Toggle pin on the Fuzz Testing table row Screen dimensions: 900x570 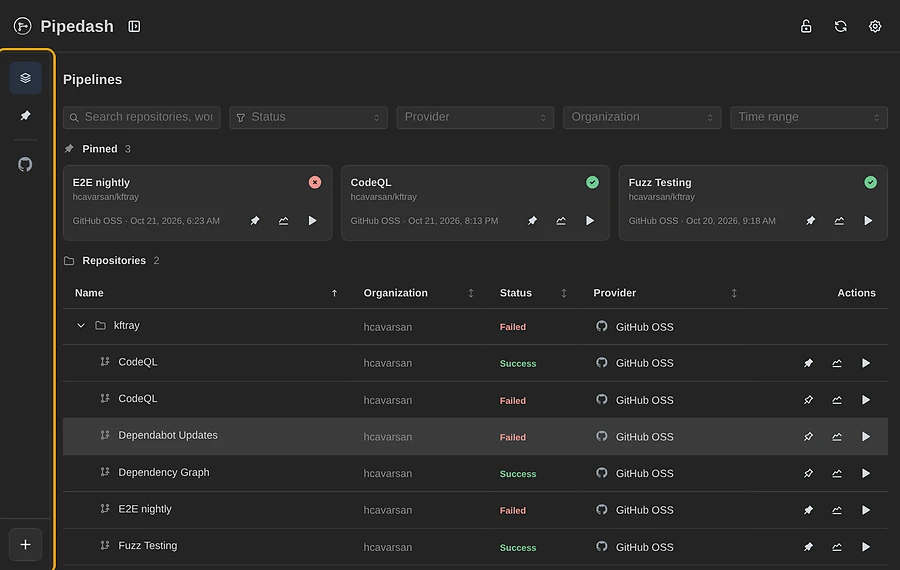[808, 547]
